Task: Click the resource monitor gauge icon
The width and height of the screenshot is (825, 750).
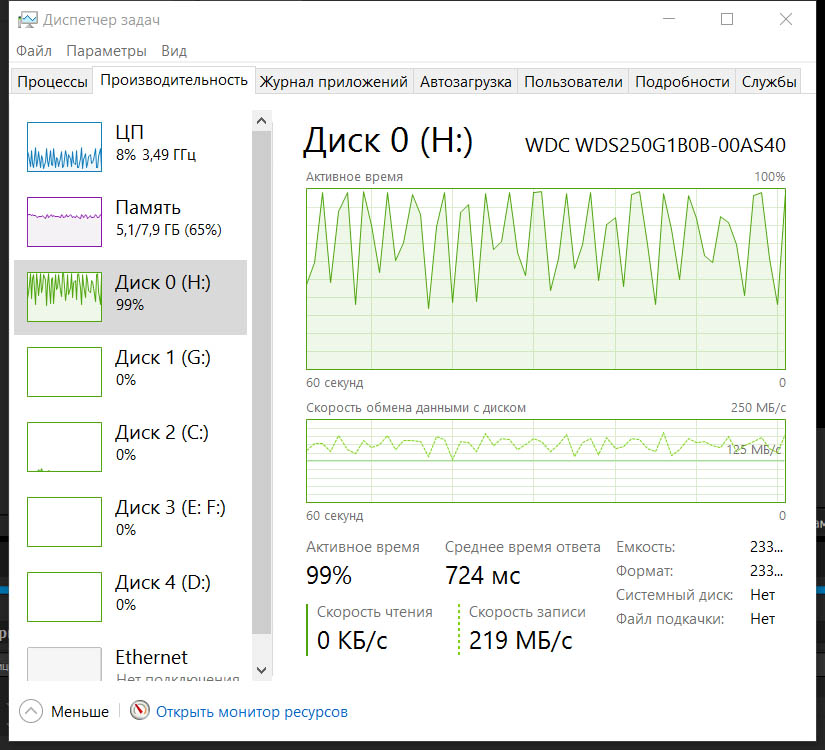Action: pyautogui.click(x=139, y=712)
